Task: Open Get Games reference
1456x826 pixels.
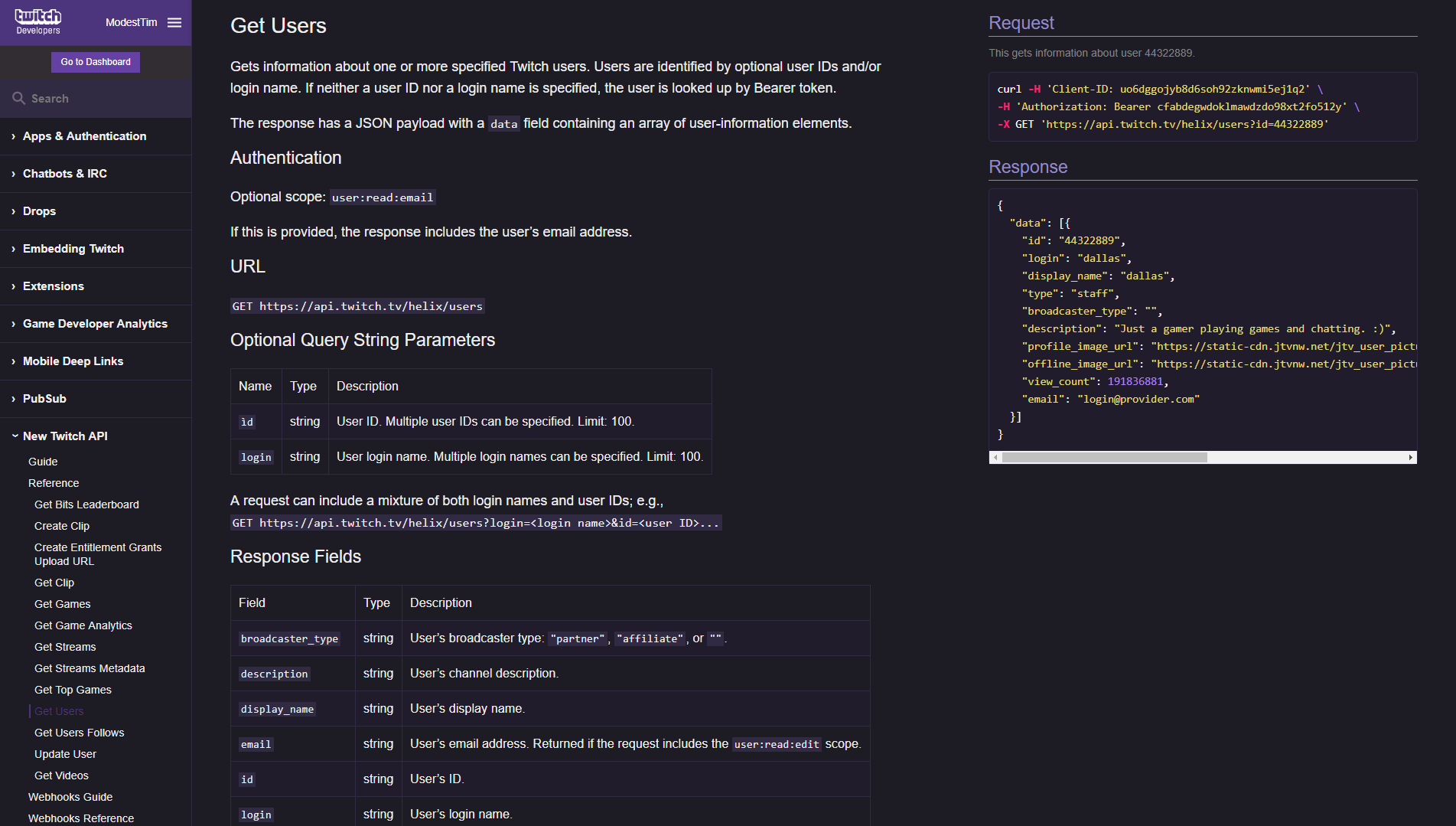Action: tap(63, 604)
